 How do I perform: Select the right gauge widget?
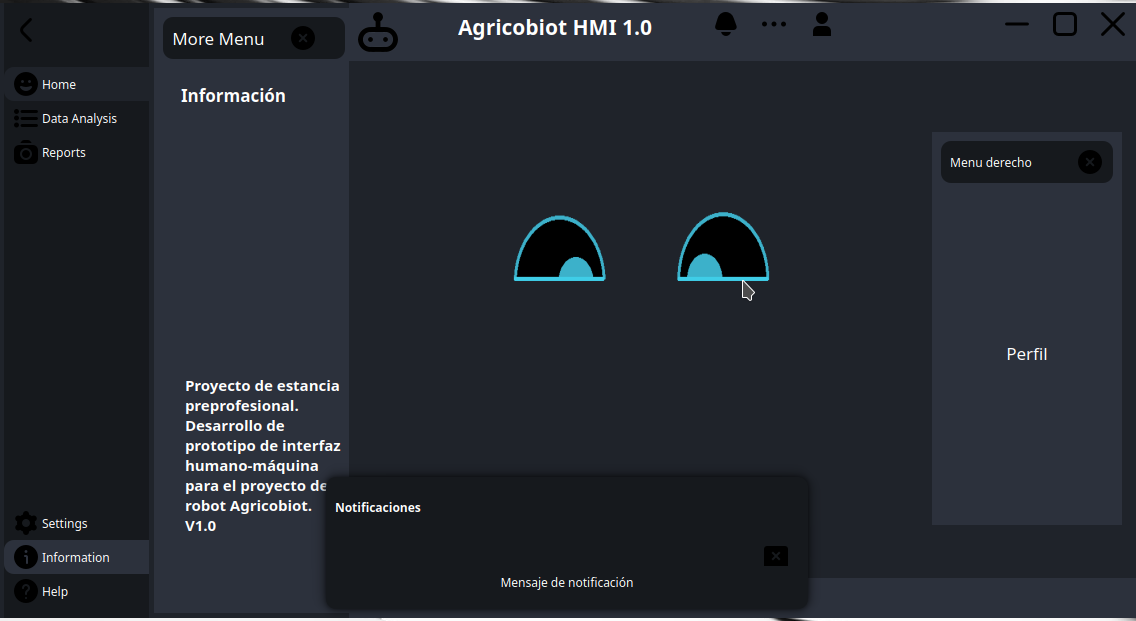723,247
